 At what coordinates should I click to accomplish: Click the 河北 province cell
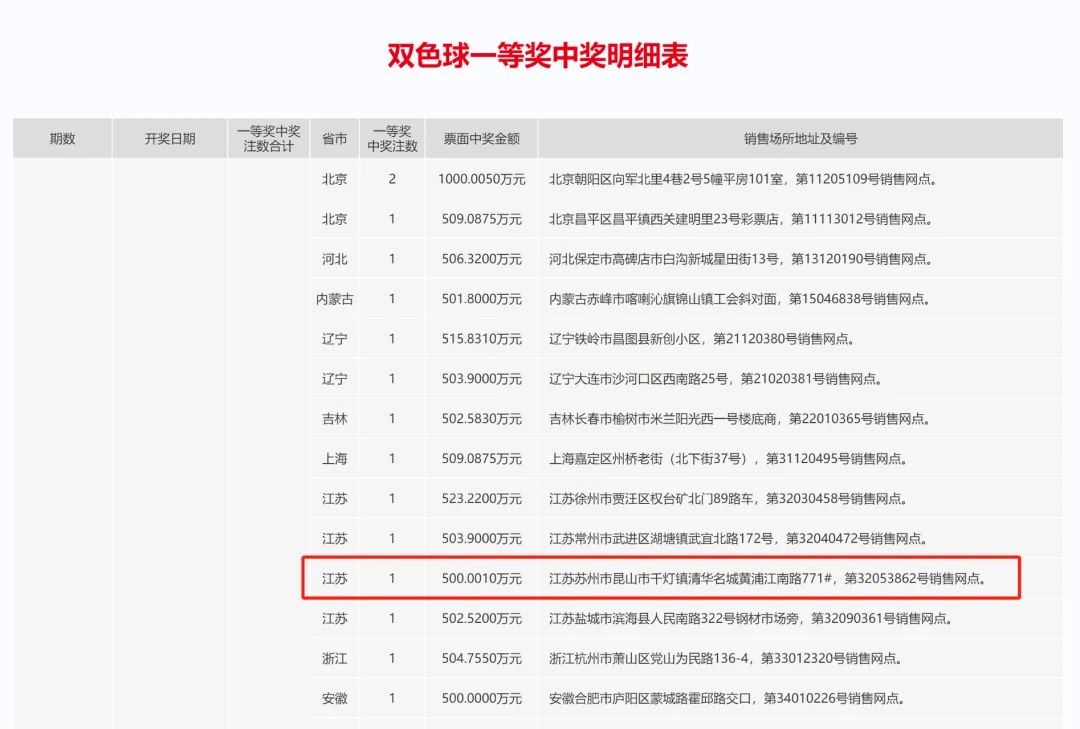click(334, 259)
